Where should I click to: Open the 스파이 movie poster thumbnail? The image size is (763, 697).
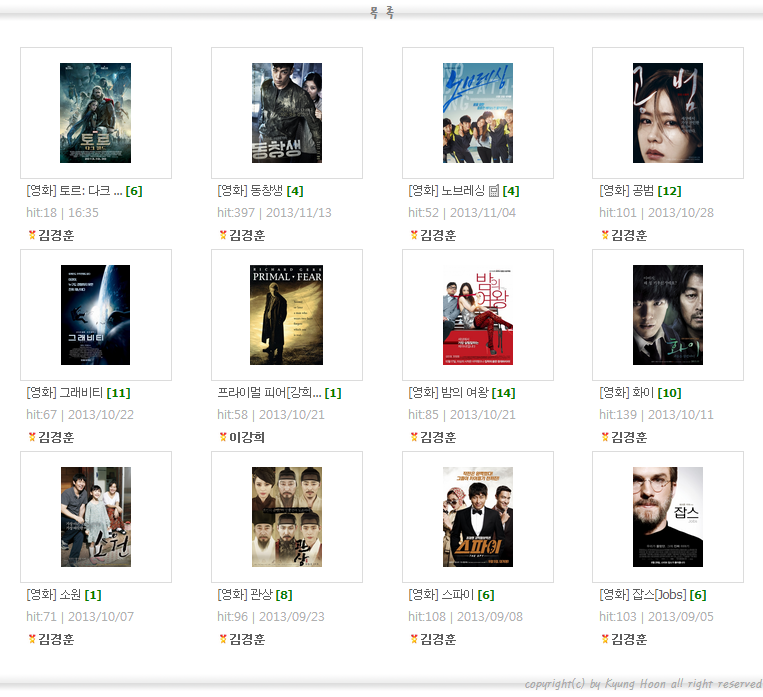coord(478,517)
